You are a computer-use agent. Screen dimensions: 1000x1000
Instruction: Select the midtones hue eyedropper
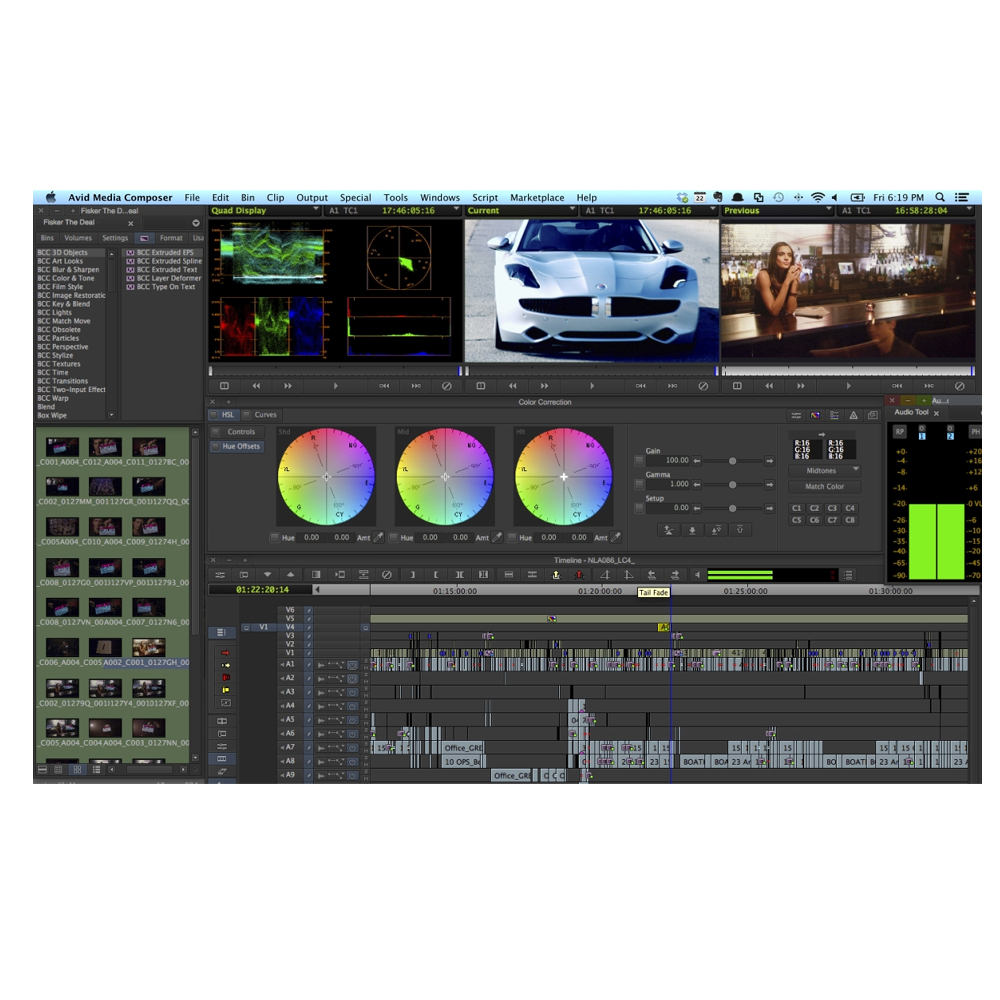point(497,537)
